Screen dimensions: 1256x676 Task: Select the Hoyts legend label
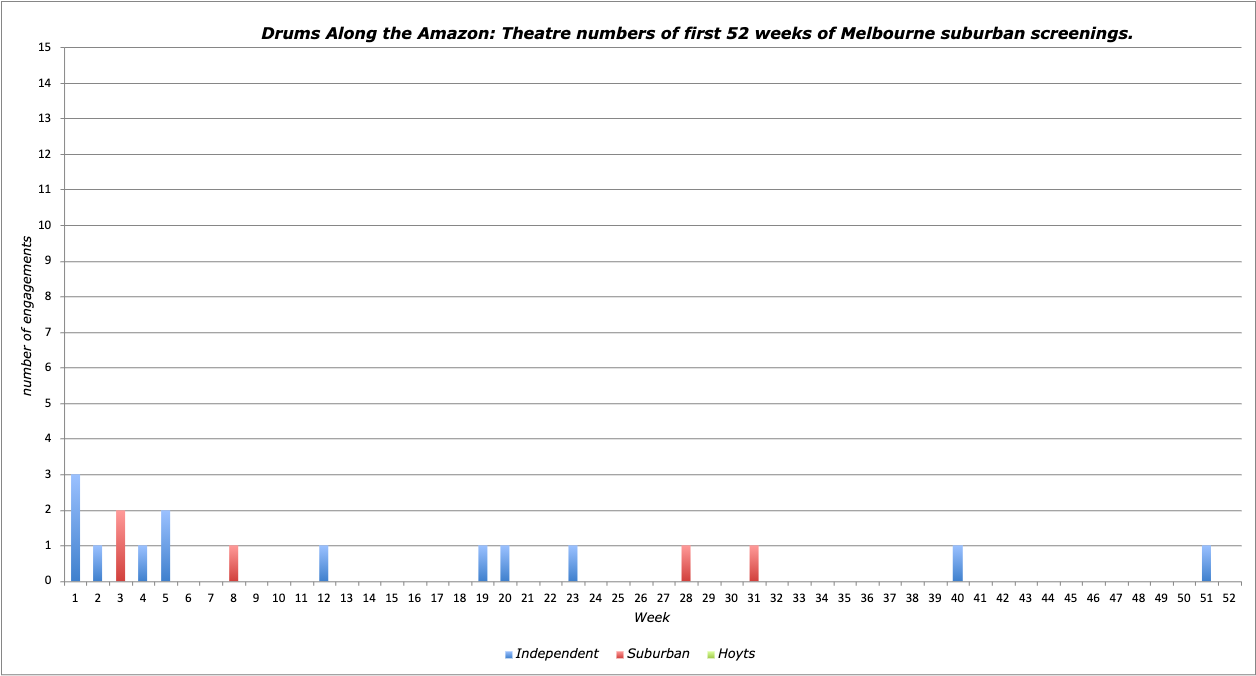(x=737, y=654)
